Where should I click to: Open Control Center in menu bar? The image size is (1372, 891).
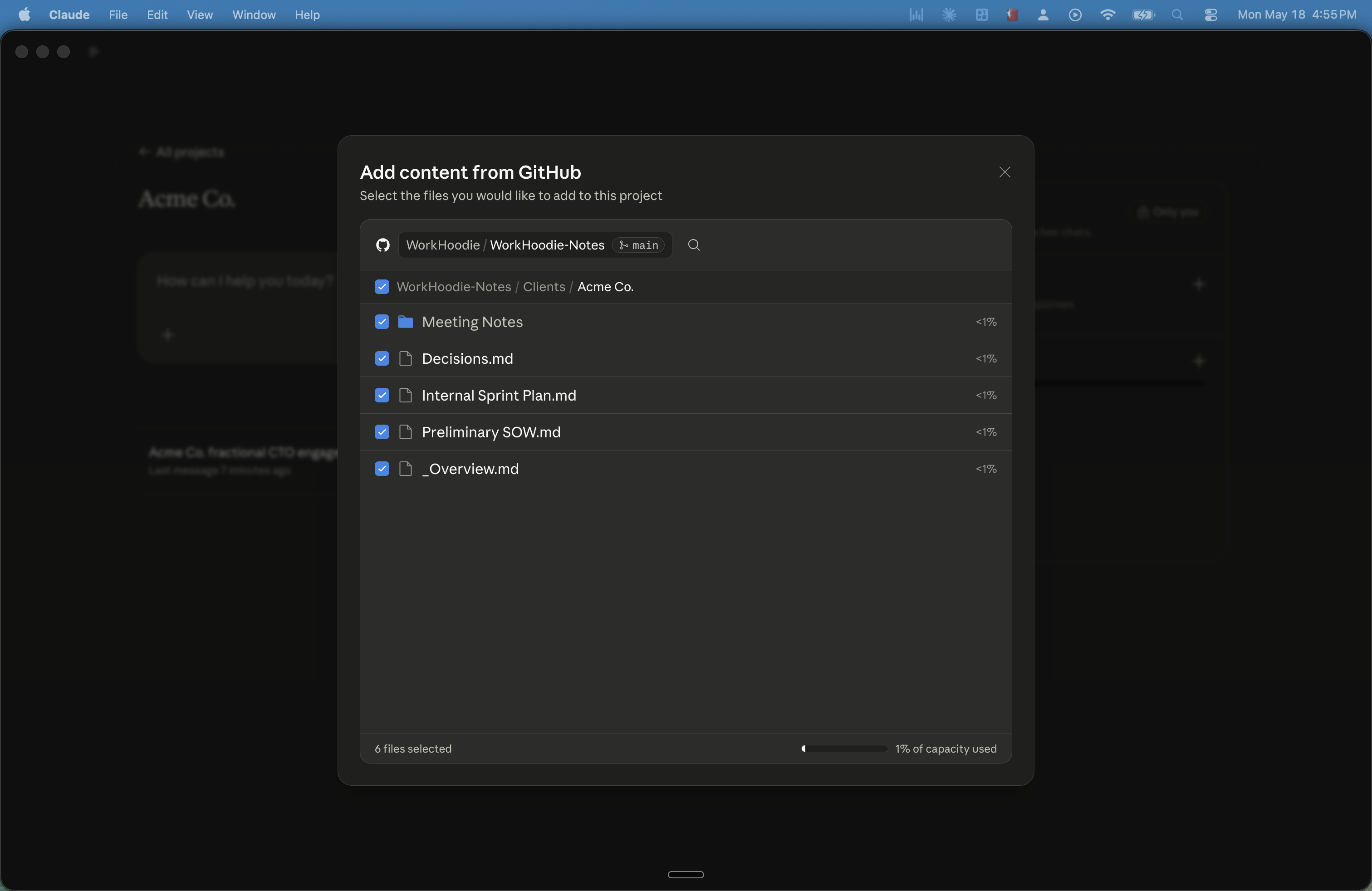[x=1210, y=15]
